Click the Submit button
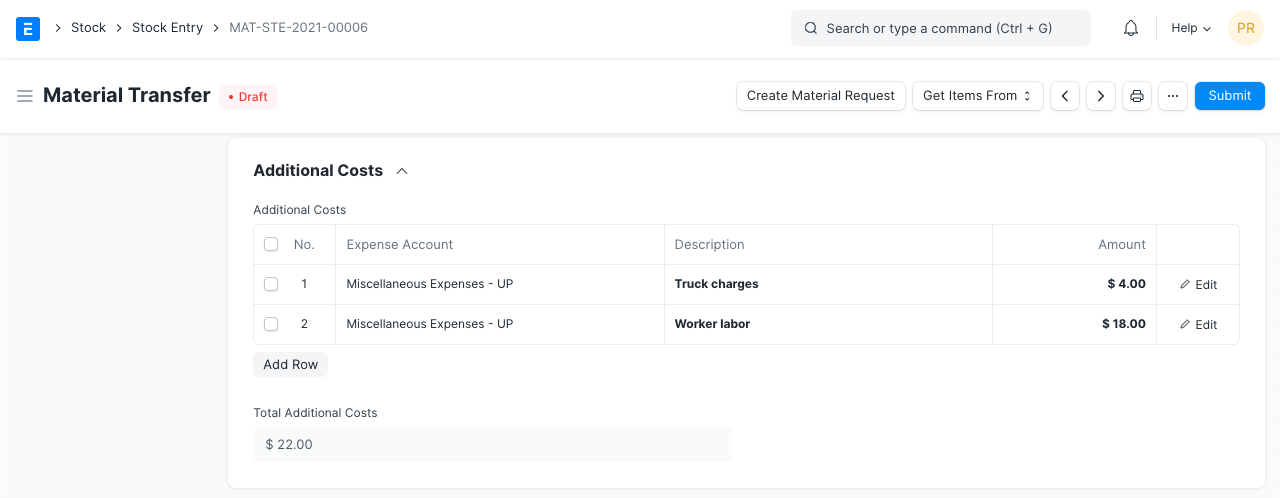 pos(1229,96)
